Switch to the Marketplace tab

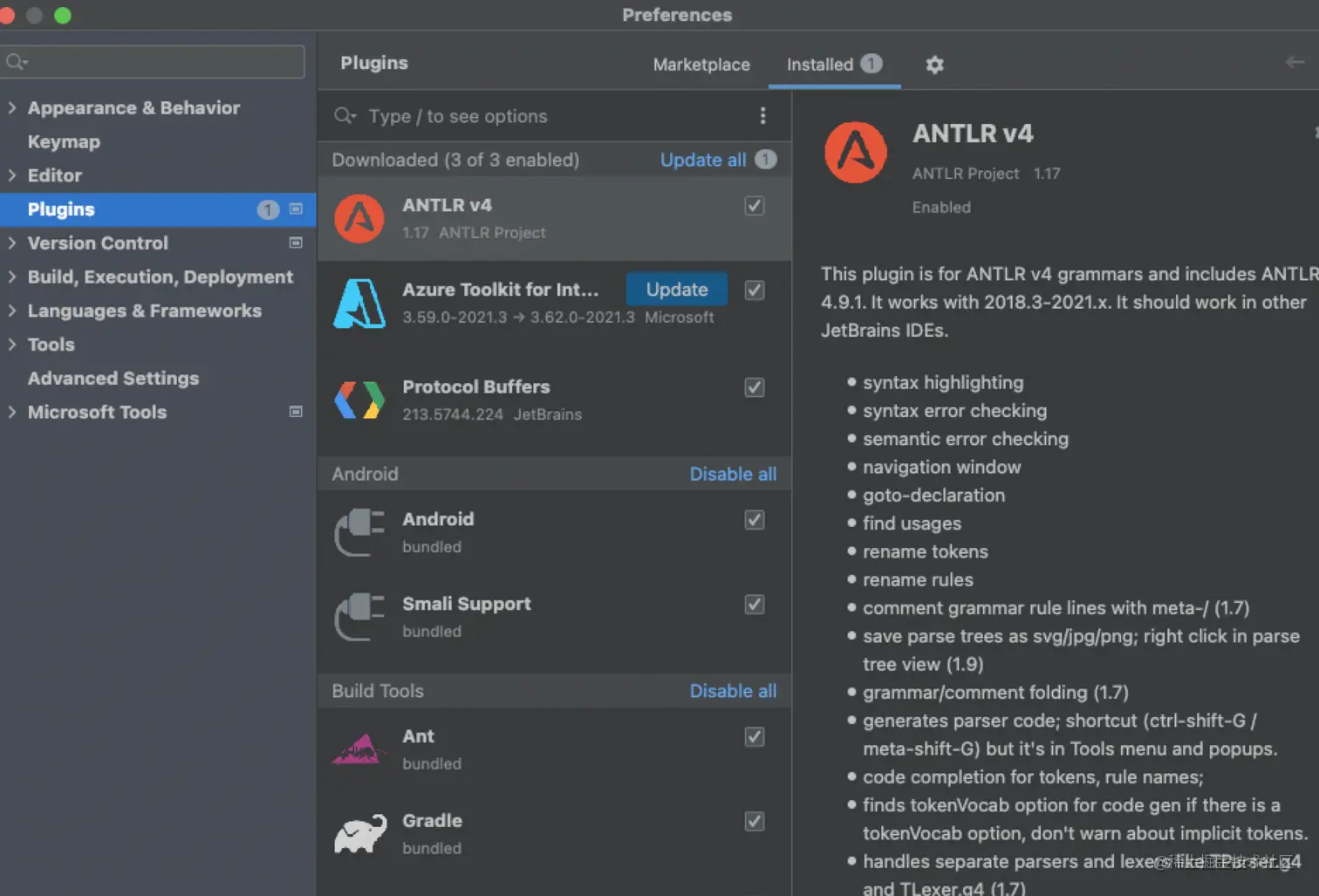[x=701, y=65]
